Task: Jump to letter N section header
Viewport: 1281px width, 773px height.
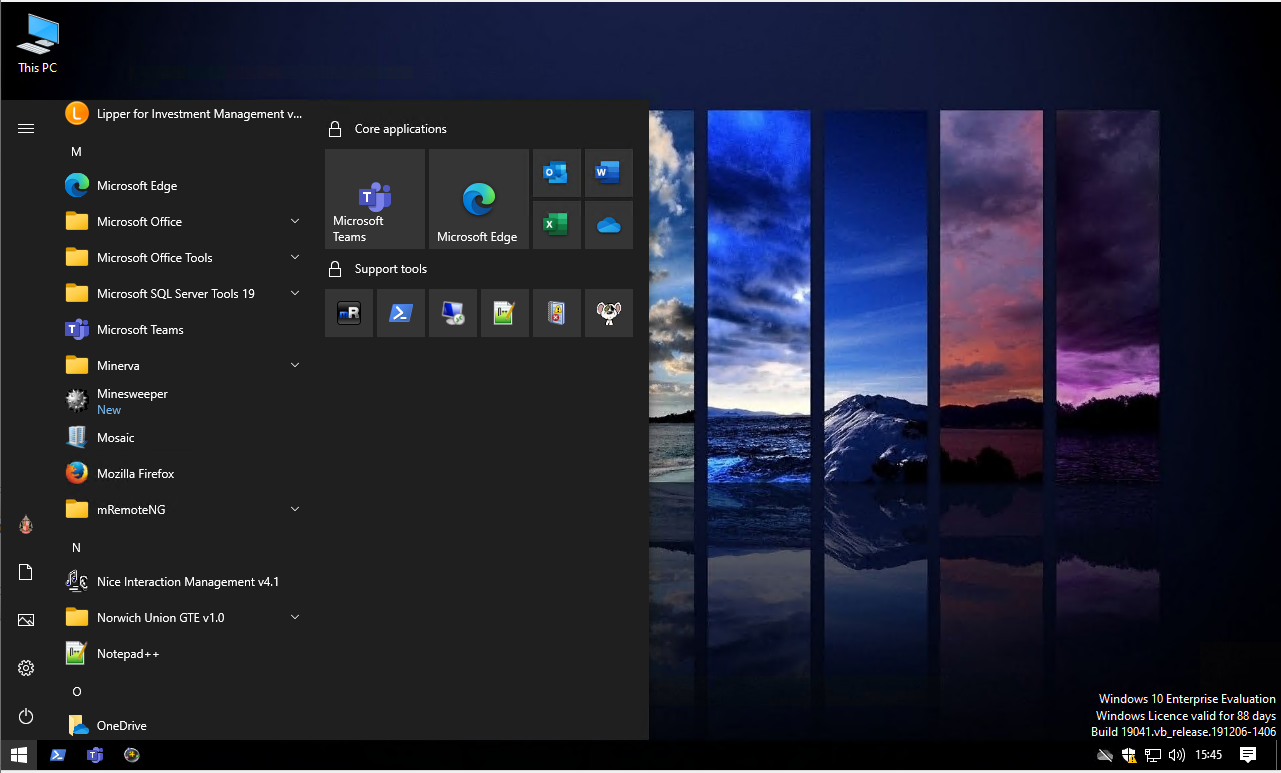Action: coord(76,547)
